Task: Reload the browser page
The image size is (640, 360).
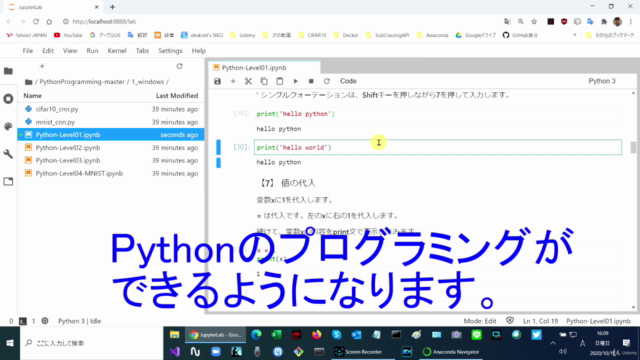Action: (36, 22)
